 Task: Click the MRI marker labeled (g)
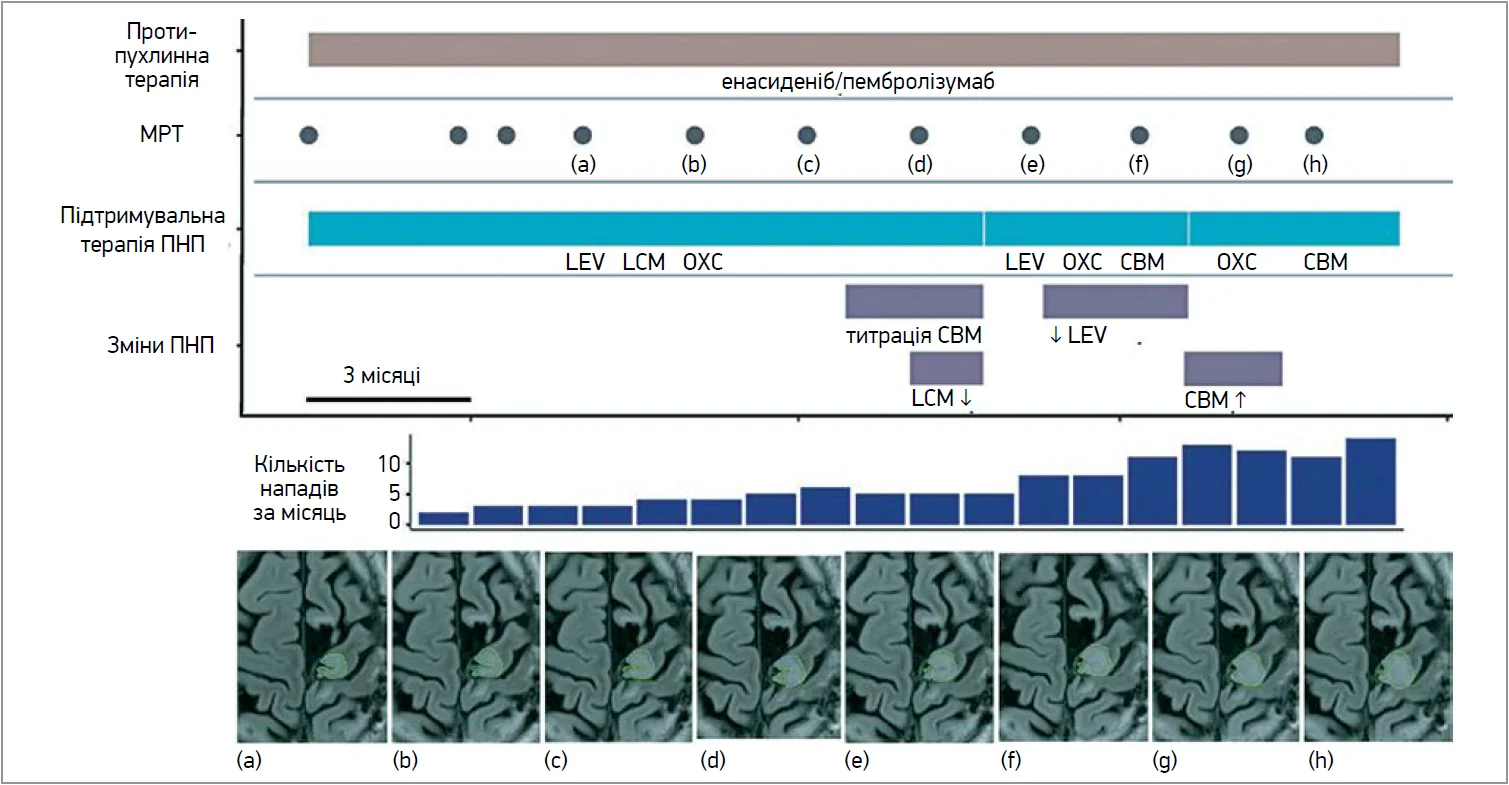tap(1239, 135)
